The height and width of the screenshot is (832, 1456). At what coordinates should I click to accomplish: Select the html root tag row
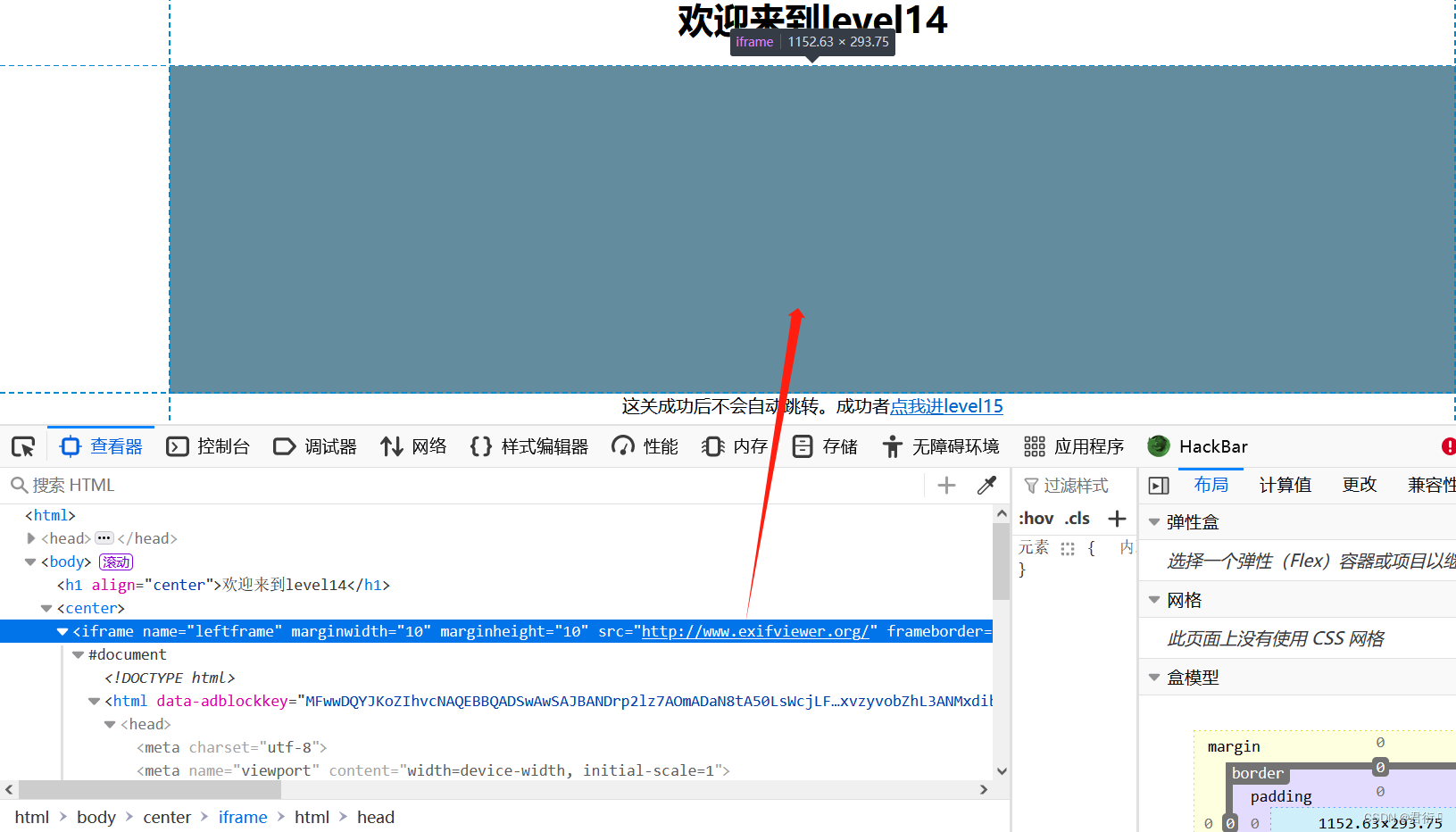click(496, 515)
